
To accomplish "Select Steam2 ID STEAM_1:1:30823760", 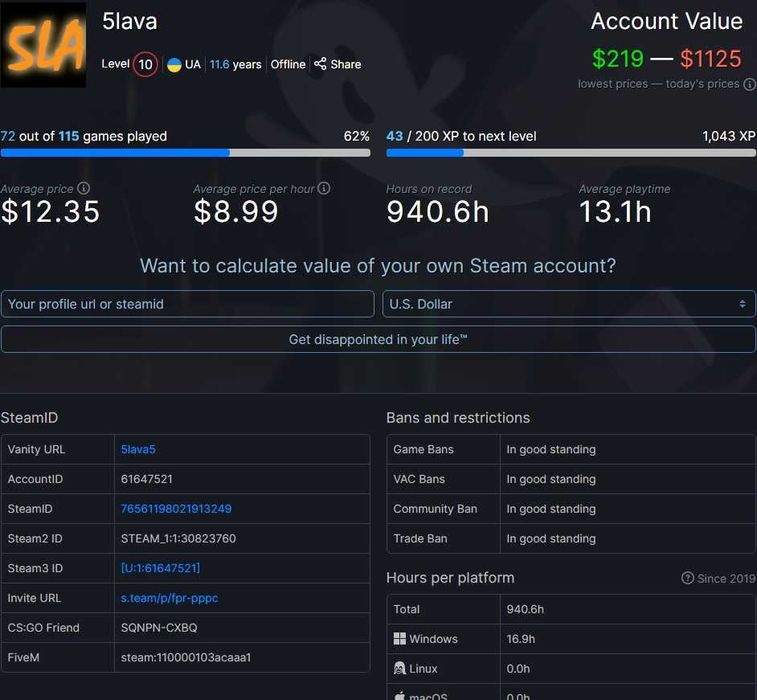I will (x=178, y=539).
